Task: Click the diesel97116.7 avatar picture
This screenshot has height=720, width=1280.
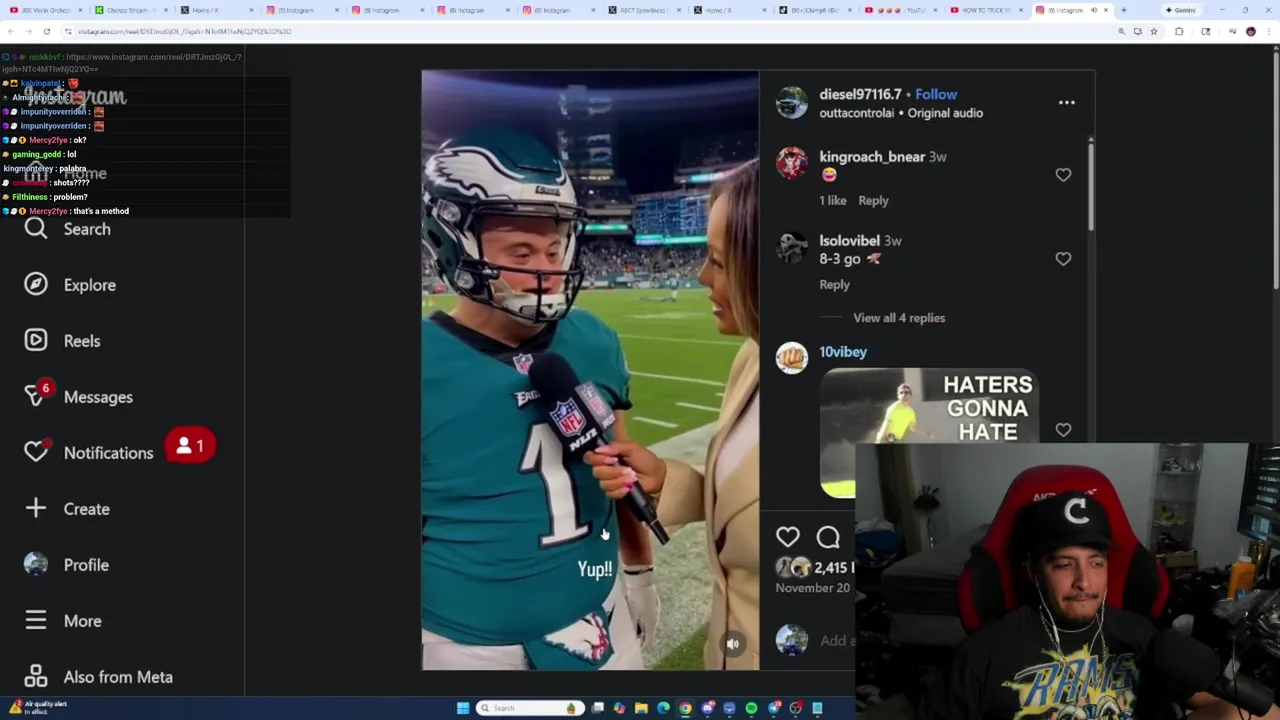Action: (791, 103)
